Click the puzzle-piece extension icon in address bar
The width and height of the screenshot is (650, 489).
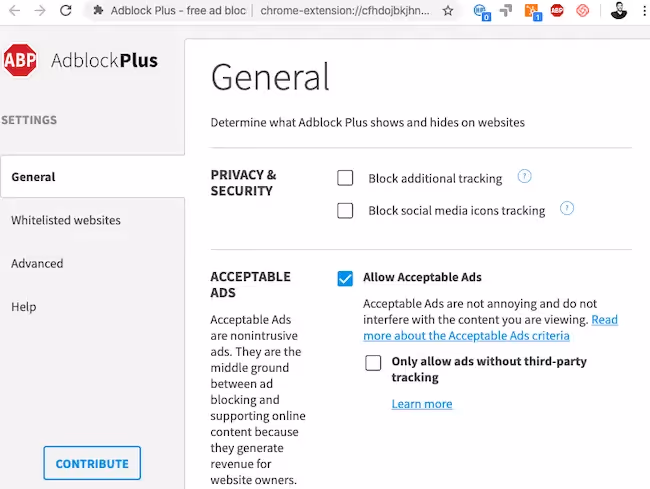tap(98, 10)
